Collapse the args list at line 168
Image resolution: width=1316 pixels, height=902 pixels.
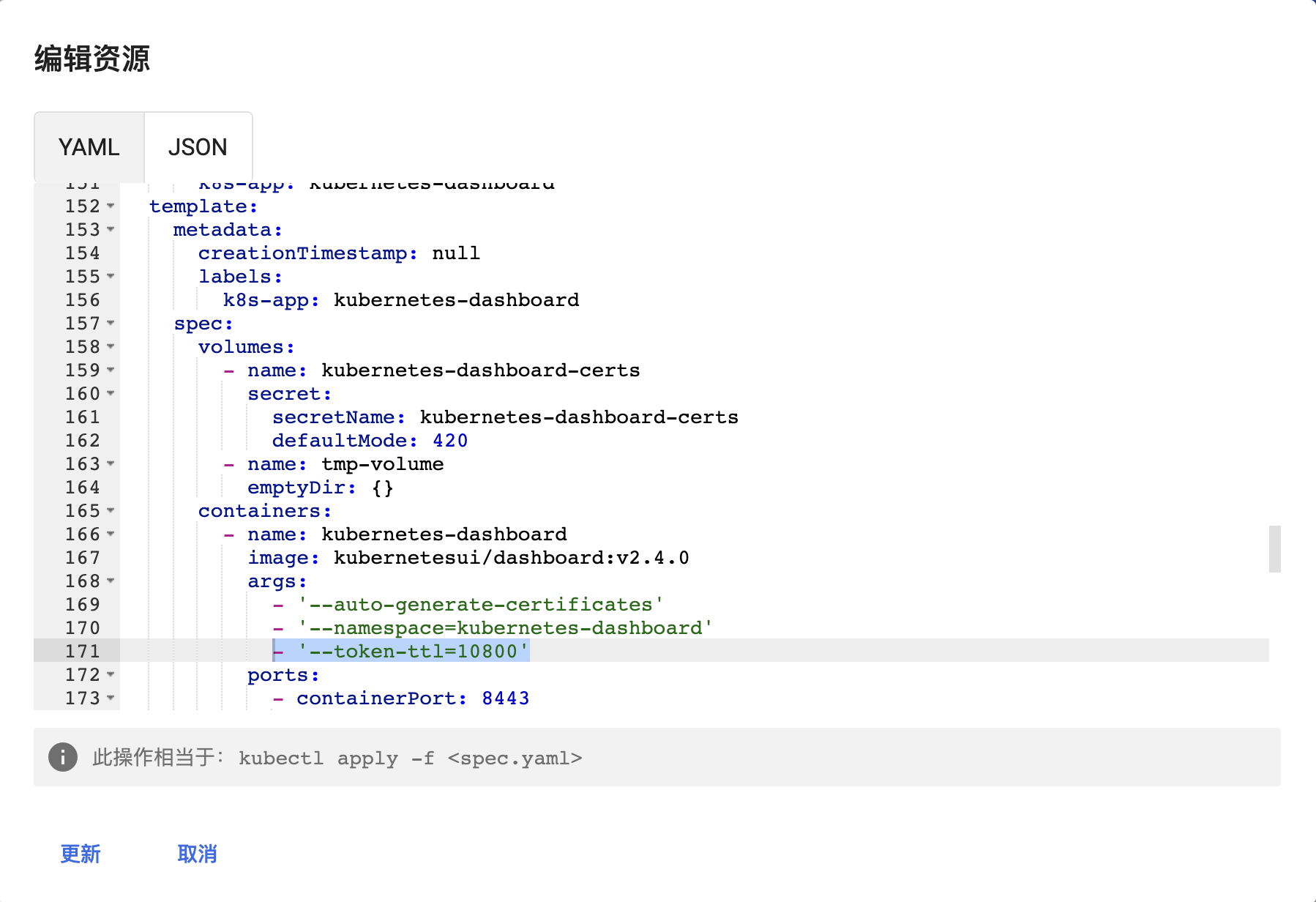click(x=111, y=581)
